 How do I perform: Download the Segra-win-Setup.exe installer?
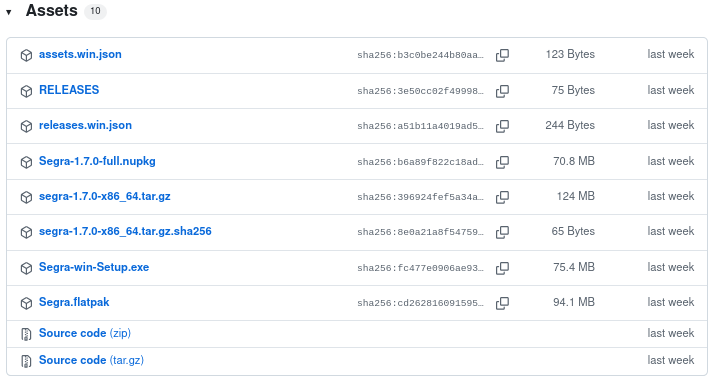click(x=94, y=267)
